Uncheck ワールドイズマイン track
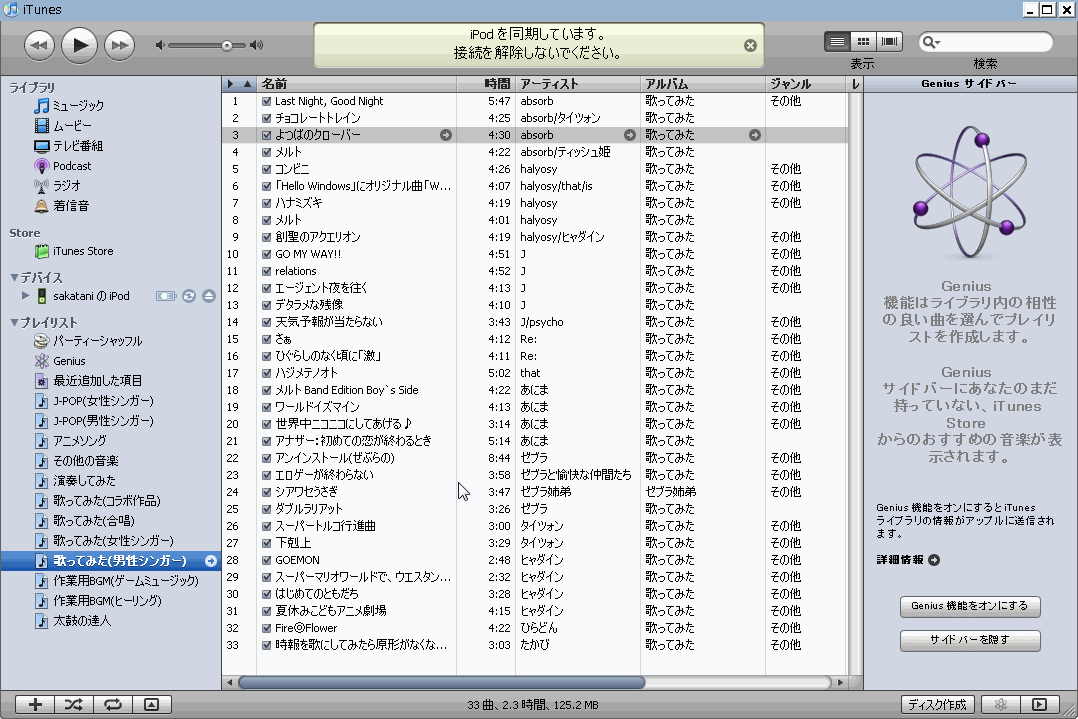Image resolution: width=1078 pixels, height=719 pixels. click(x=266, y=407)
